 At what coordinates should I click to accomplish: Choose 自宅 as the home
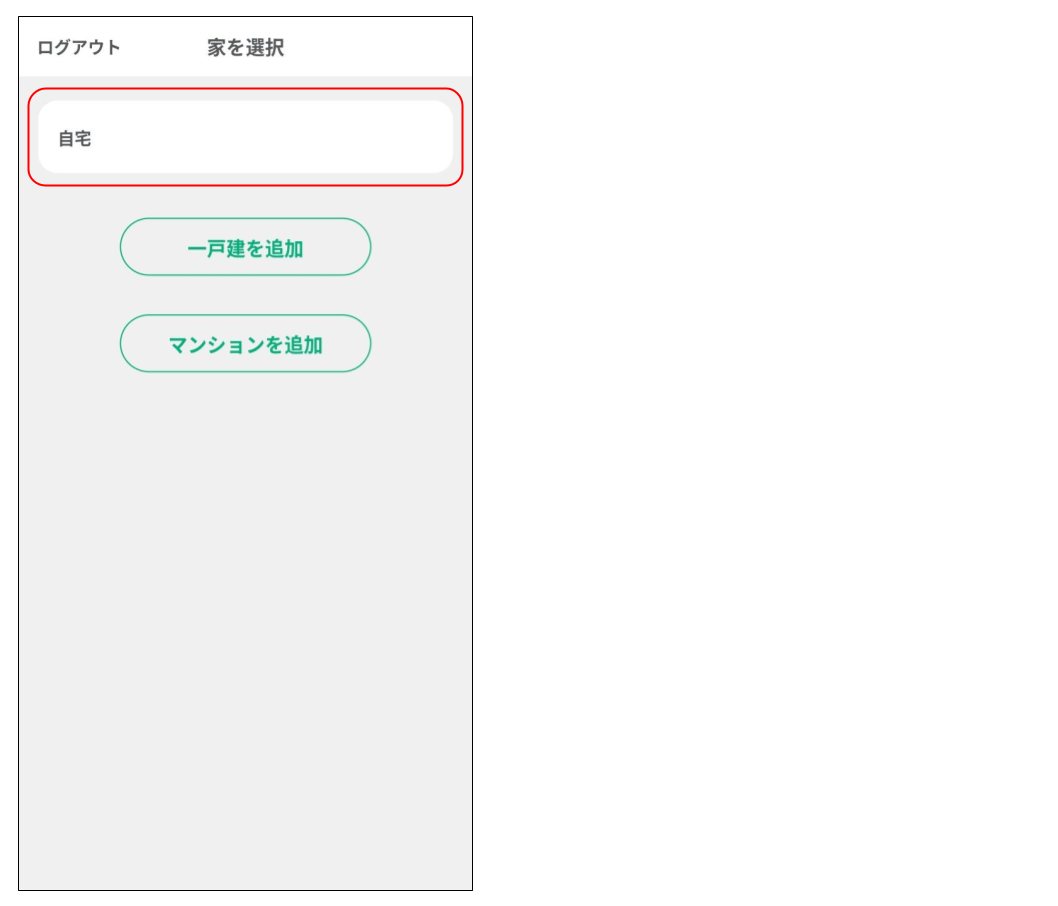pos(245,138)
